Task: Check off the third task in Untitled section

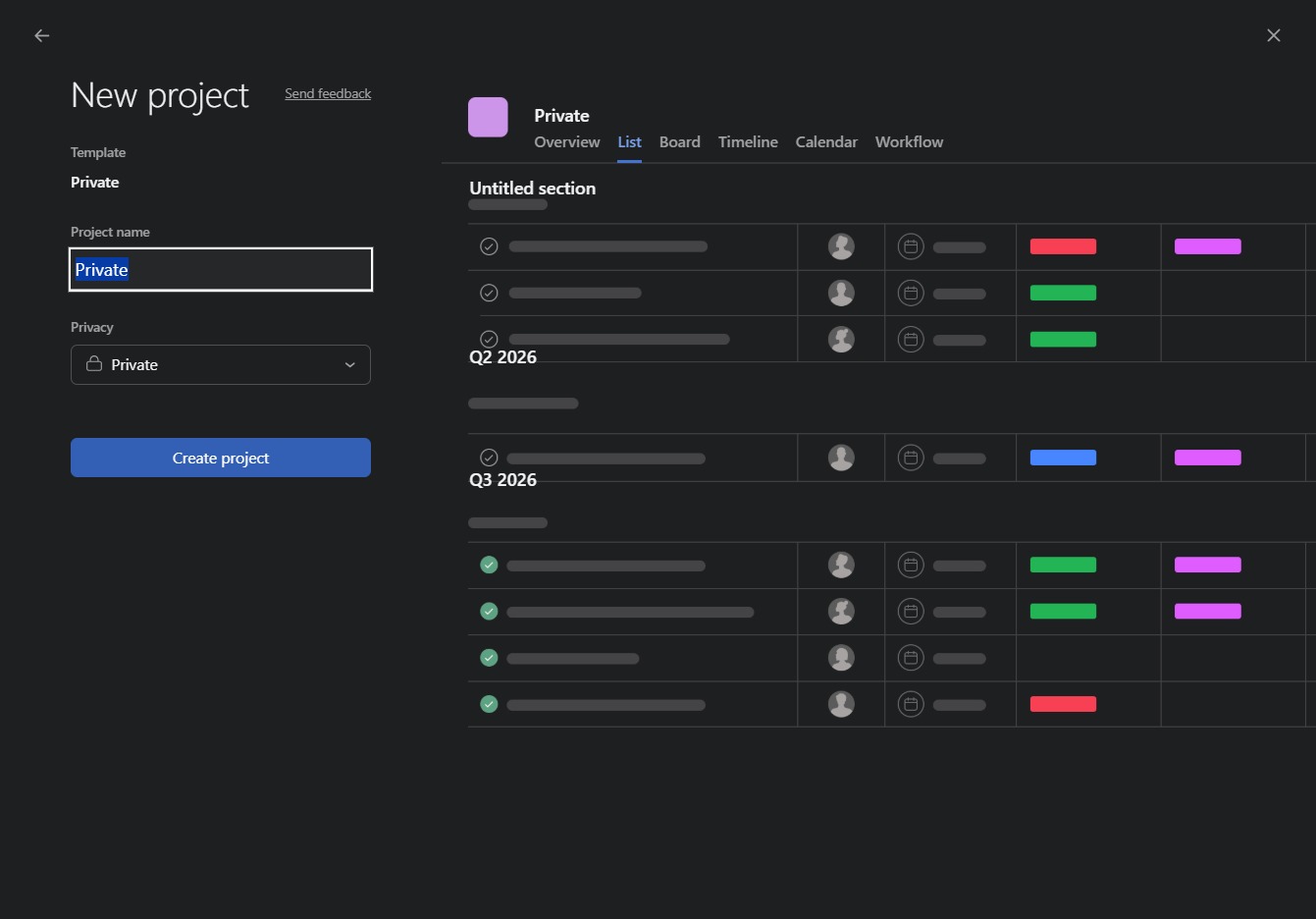Action: pyautogui.click(x=489, y=339)
